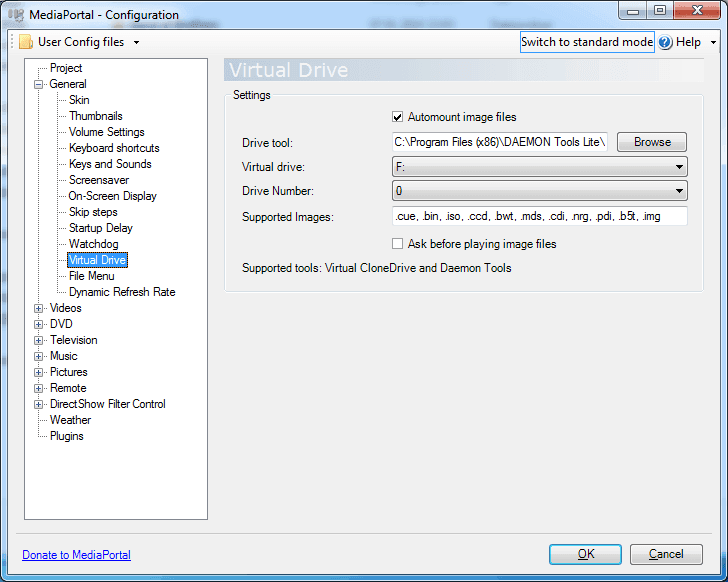
Task: Minimize the Configuration window
Action: [633, 12]
